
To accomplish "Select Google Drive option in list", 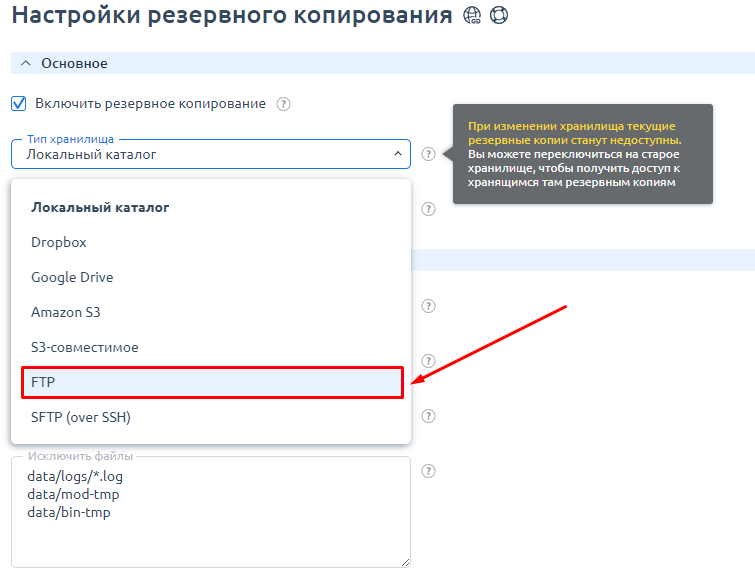I will 72,277.
